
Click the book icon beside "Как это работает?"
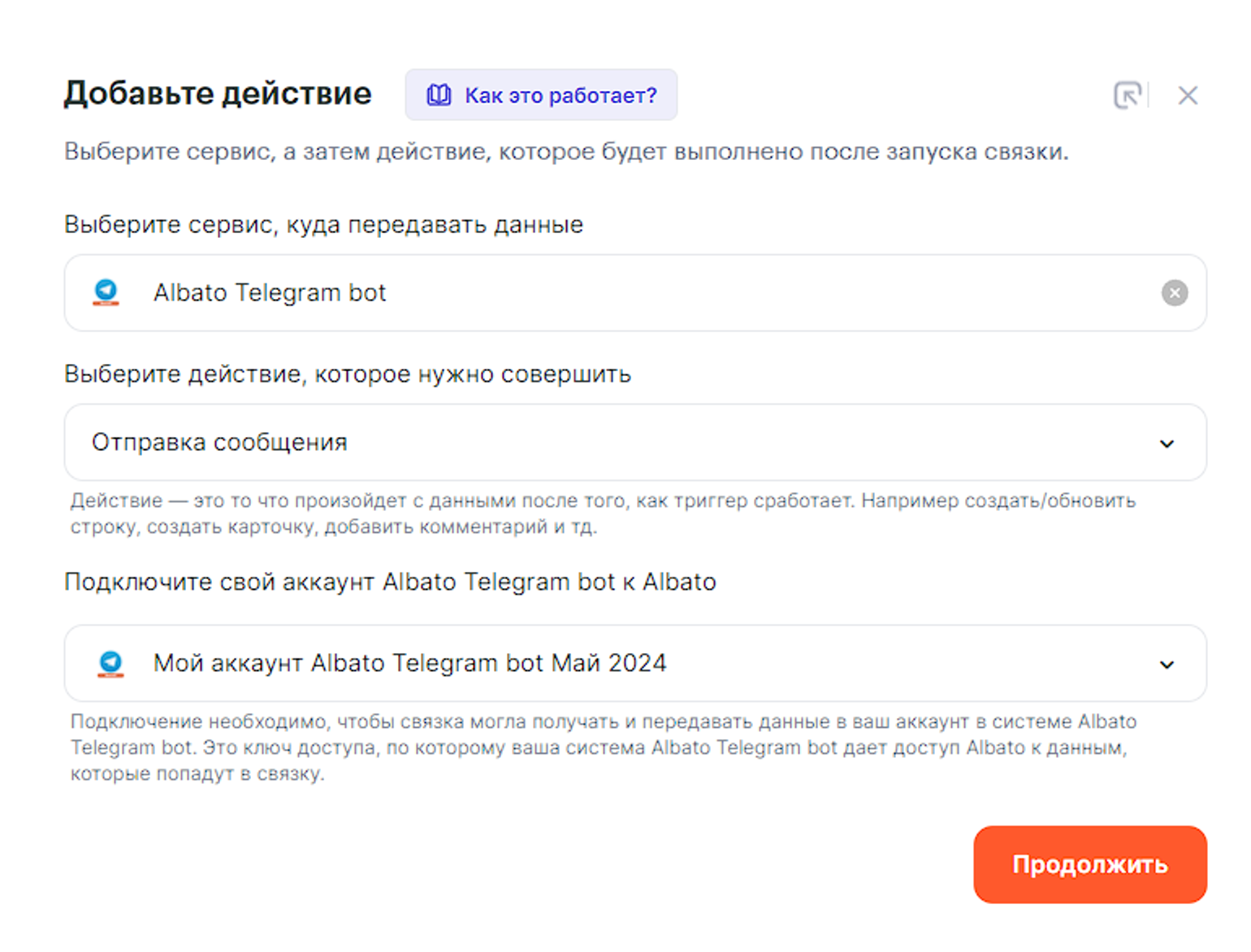439,95
